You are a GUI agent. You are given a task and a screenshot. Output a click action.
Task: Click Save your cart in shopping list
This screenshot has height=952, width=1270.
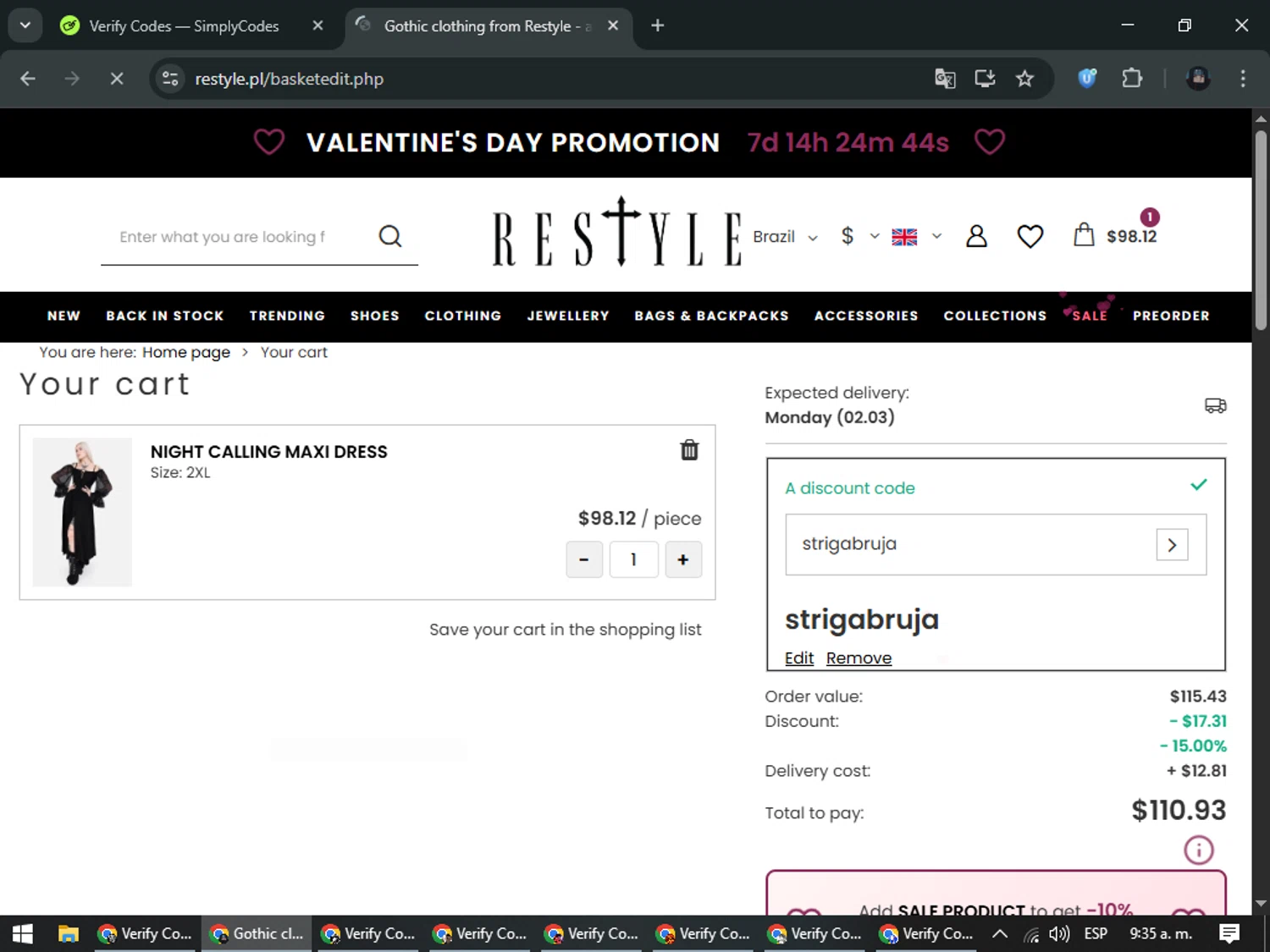tap(565, 630)
